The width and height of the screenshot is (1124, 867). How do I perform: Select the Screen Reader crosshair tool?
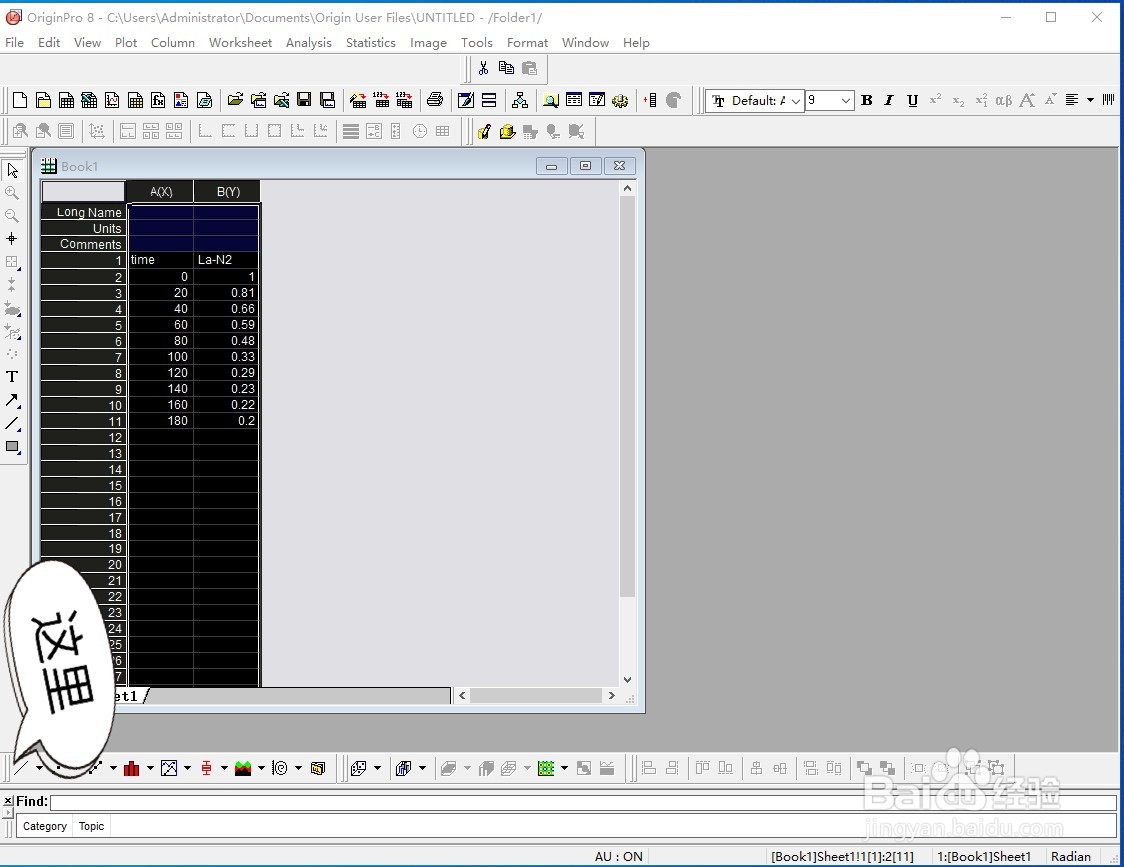(x=12, y=239)
